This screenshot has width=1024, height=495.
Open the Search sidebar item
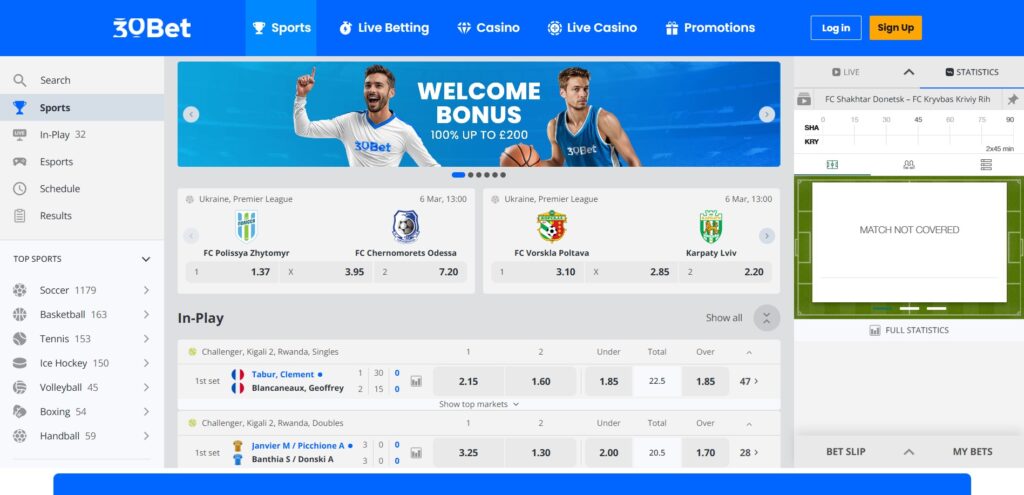[x=55, y=80]
